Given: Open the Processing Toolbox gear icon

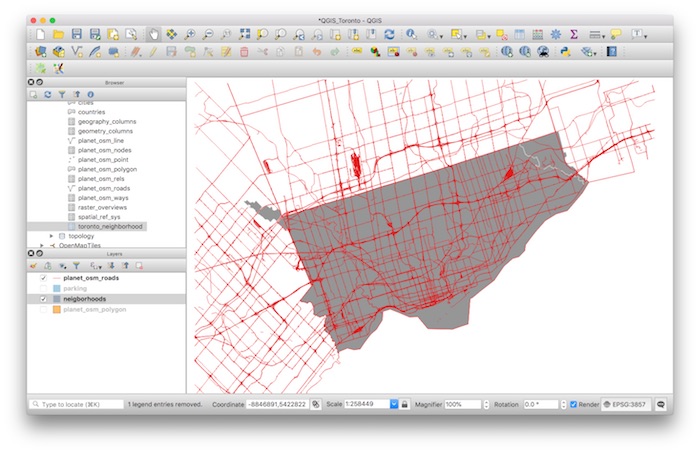Looking at the screenshot, I should [556, 34].
